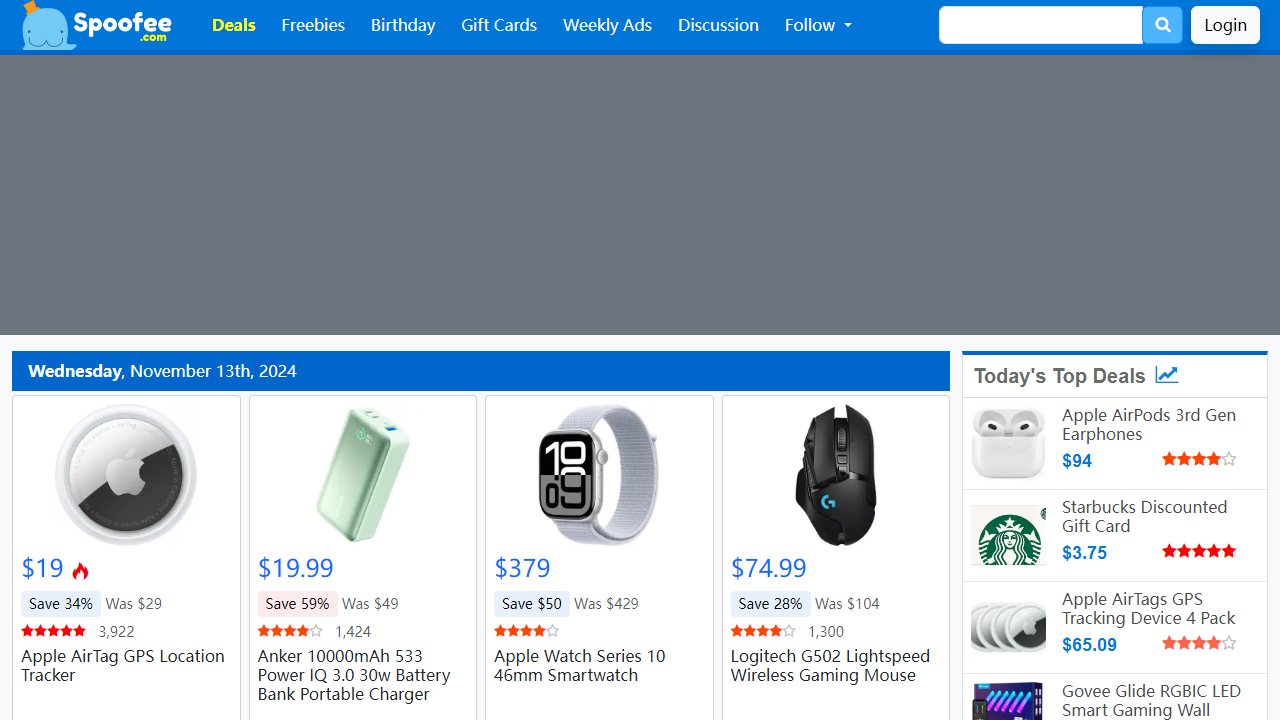Click the Apple Watch Series 10 image
Screen dimensions: 1280x720
point(599,475)
